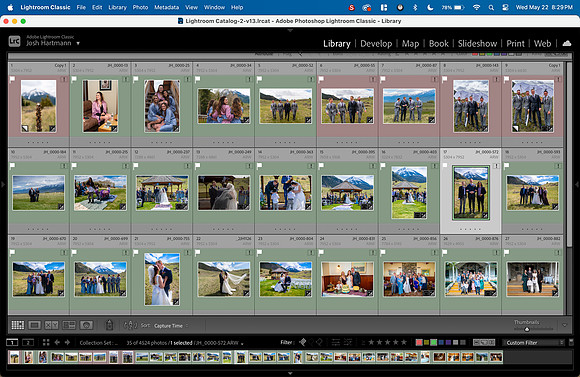Switch to Grid view in the toolbar
580x377 pixels.
17,325
